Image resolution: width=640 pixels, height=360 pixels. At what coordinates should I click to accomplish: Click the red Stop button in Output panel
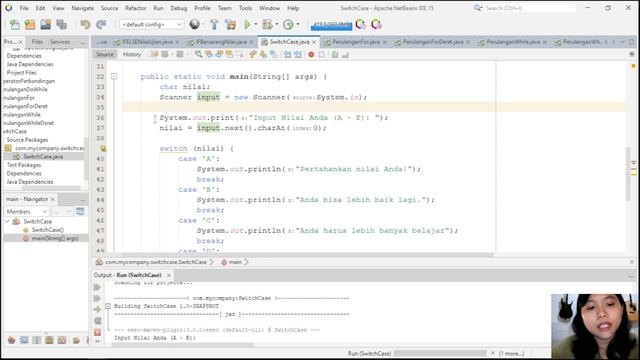coord(97,332)
